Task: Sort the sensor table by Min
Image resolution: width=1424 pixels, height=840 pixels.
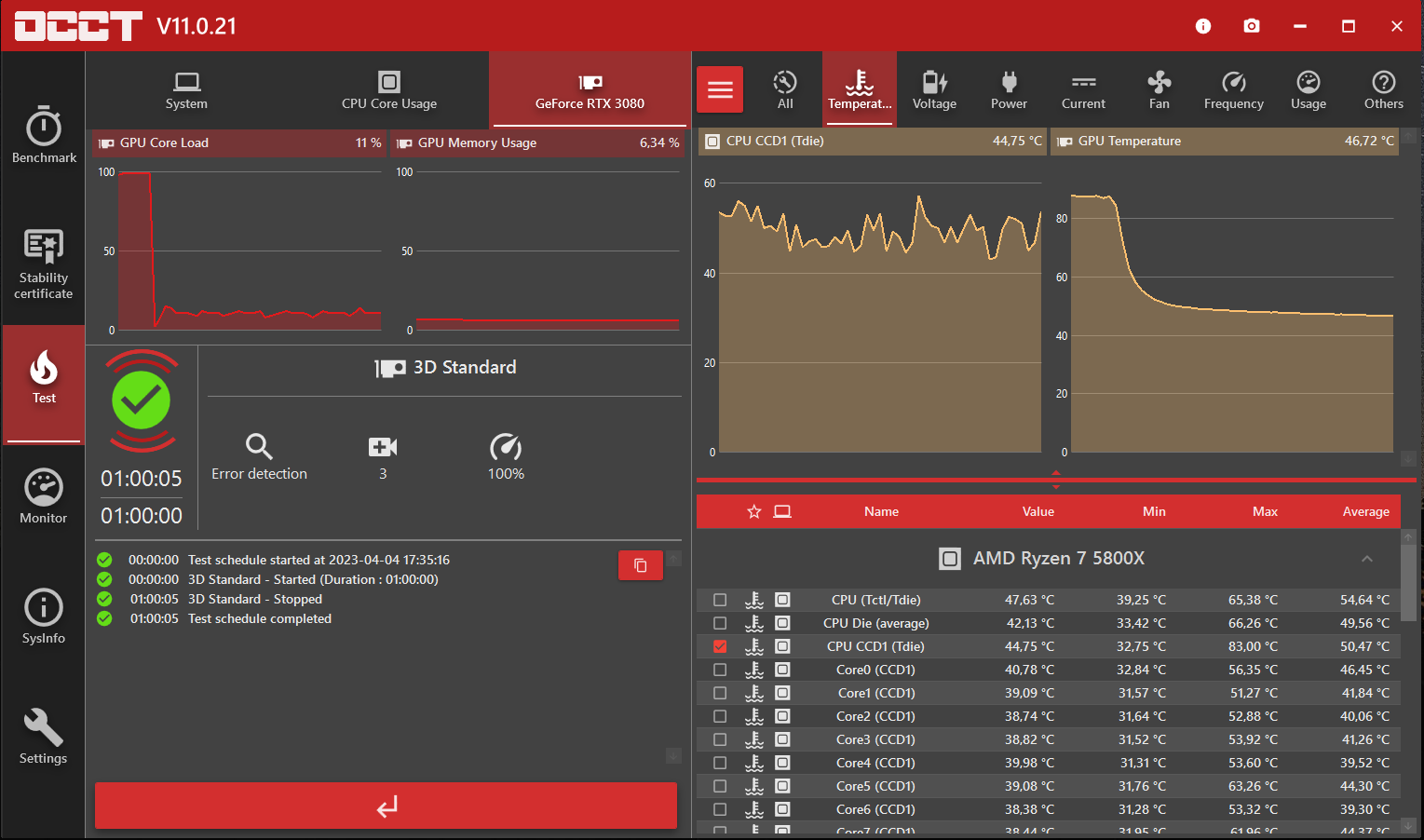Action: point(1154,511)
